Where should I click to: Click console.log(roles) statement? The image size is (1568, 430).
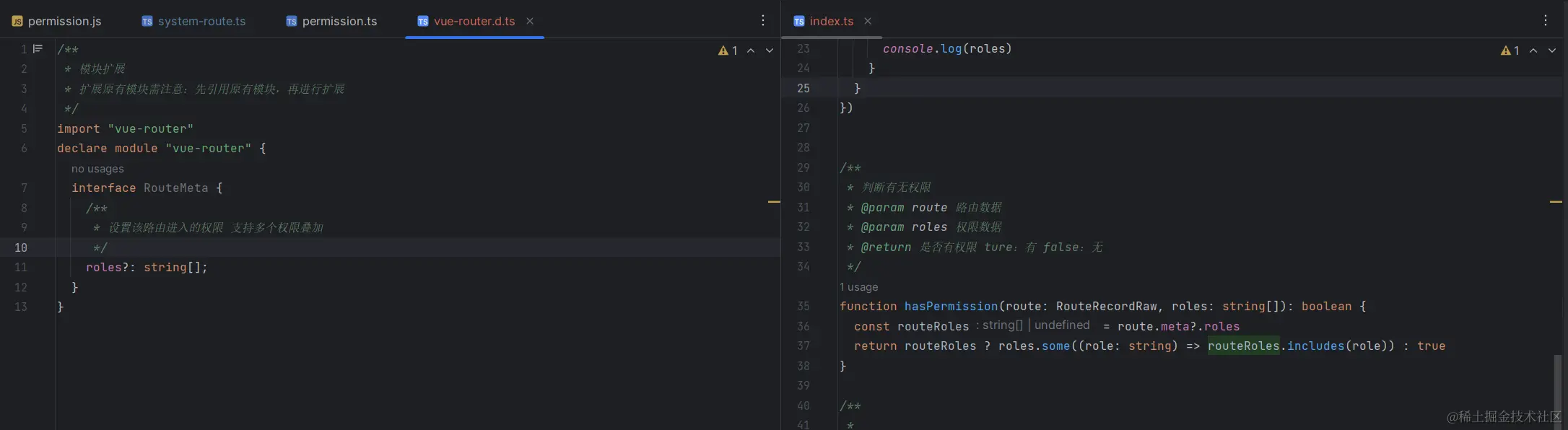(947, 49)
